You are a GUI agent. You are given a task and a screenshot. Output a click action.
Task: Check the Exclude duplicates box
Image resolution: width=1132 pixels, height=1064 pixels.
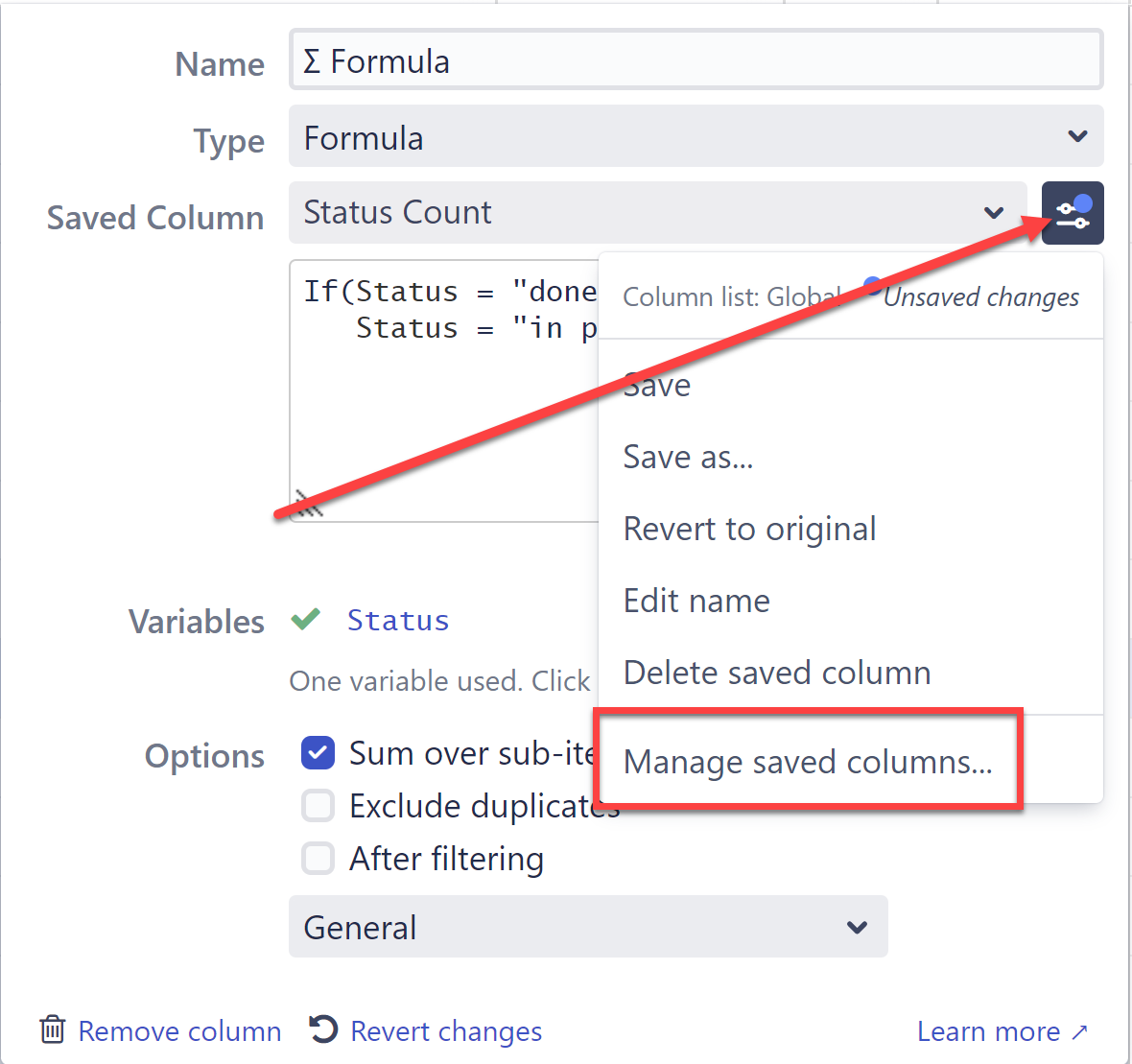coord(318,805)
